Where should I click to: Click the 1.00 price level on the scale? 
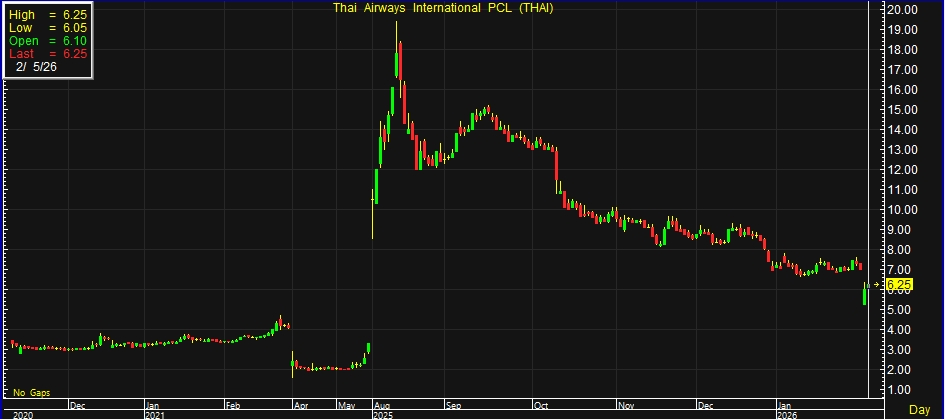899,390
